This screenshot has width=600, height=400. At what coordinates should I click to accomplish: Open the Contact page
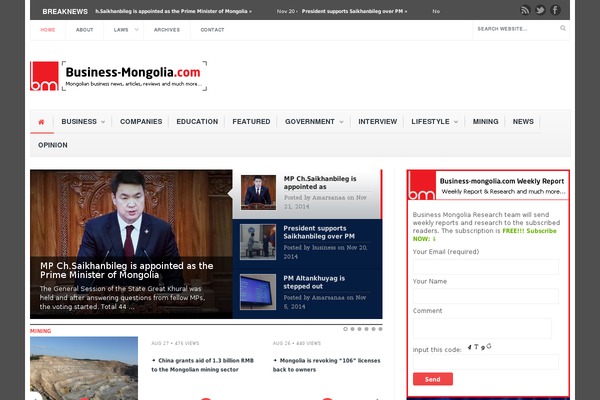coord(212,30)
